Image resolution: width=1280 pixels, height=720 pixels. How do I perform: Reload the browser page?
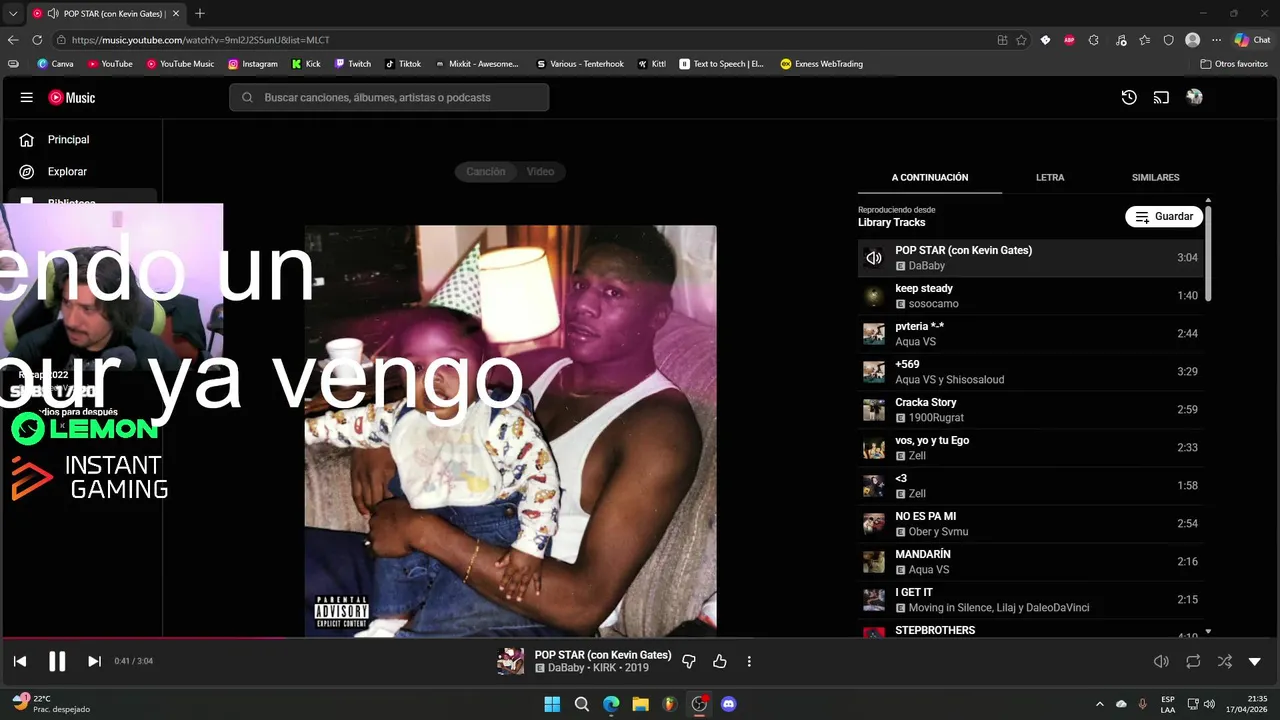[37, 40]
